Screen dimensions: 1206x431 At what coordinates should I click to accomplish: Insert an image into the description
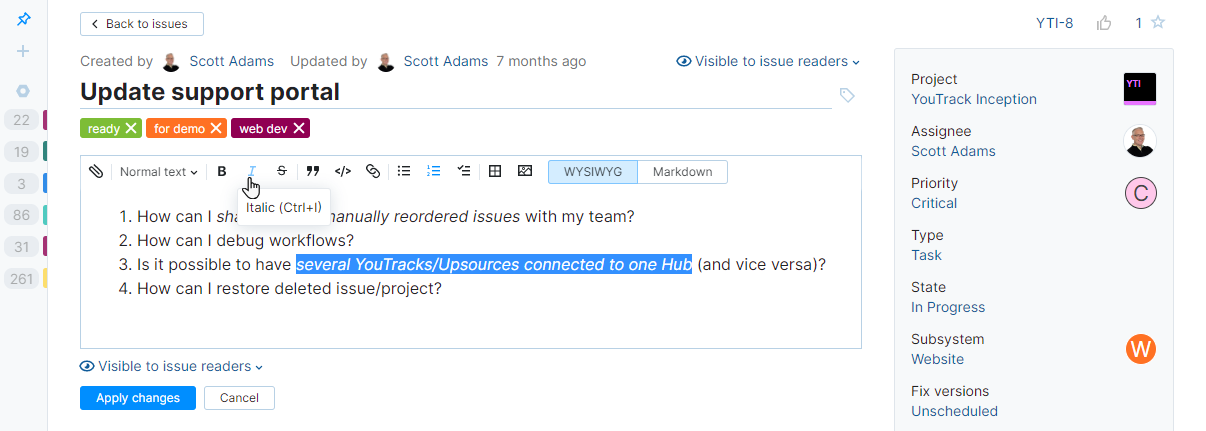[525, 172]
